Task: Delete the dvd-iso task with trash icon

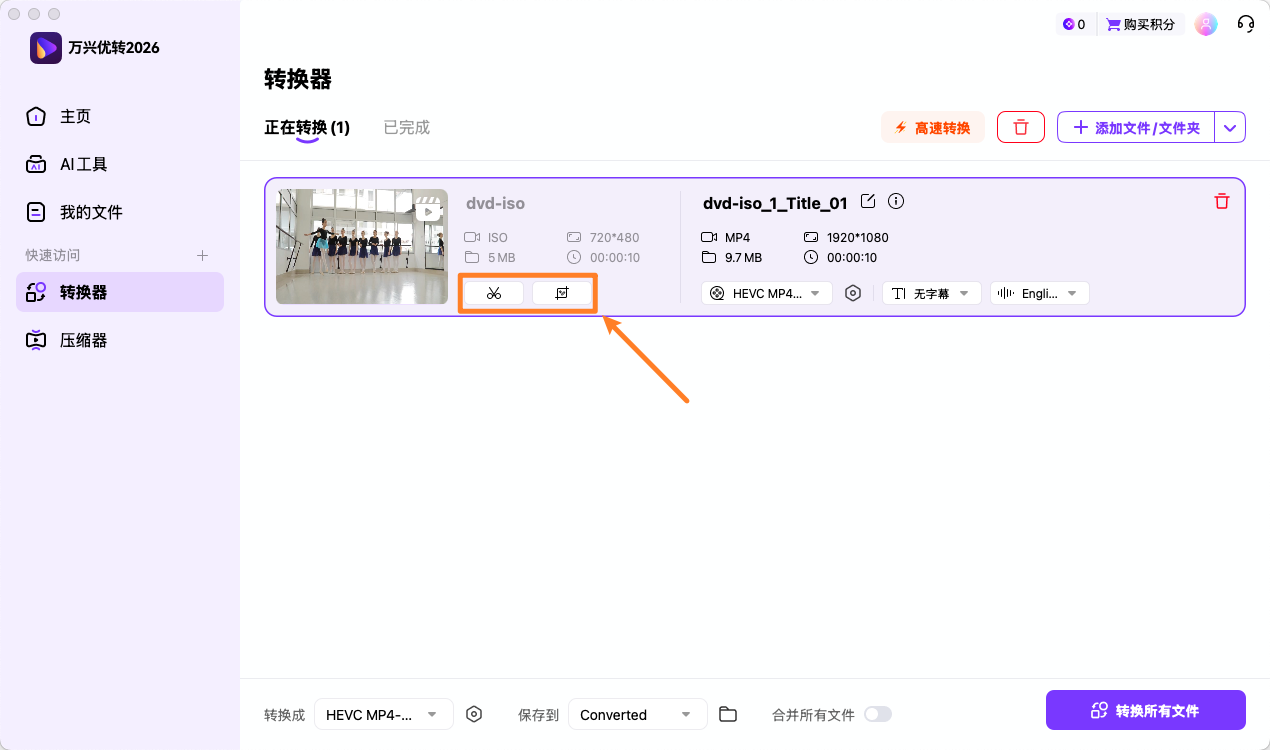Action: 1221,201
